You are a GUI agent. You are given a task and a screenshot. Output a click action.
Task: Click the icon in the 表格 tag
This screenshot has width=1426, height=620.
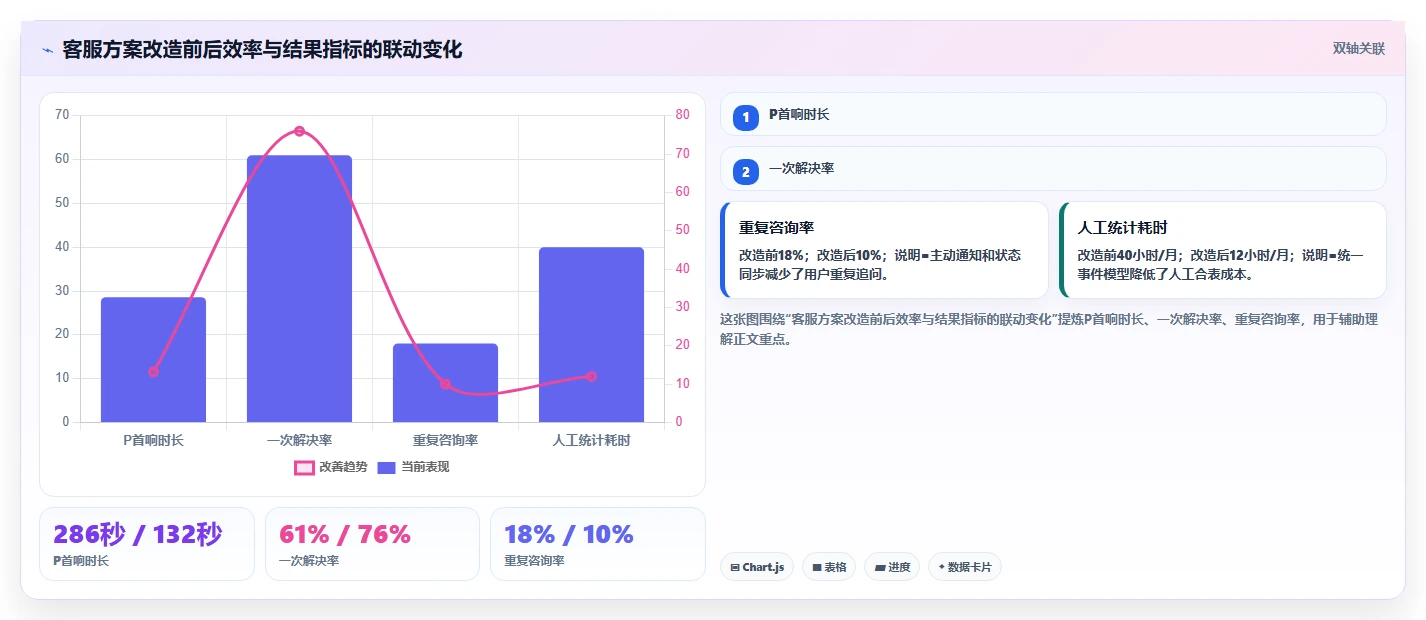click(x=817, y=568)
